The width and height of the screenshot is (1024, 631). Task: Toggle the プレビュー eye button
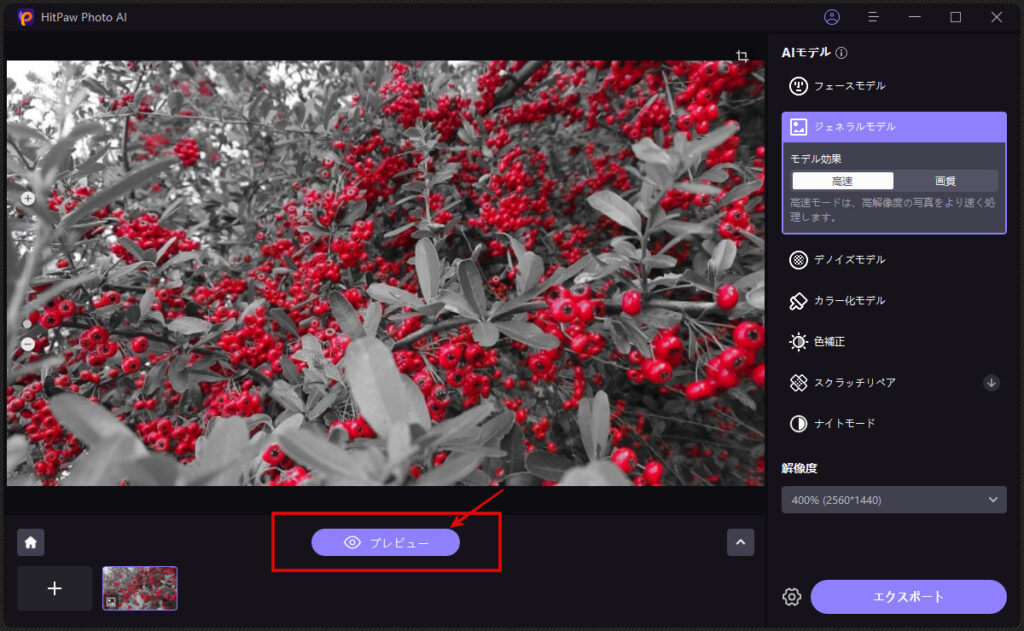coord(385,542)
